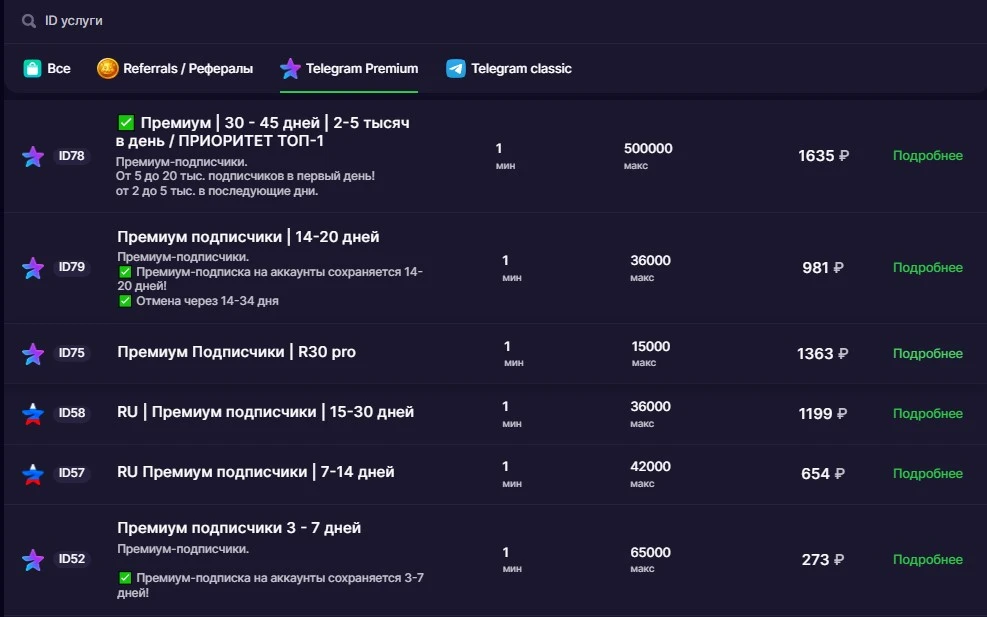Click the Russian flag star icon for ID58
The image size is (987, 617).
[x=33, y=414]
